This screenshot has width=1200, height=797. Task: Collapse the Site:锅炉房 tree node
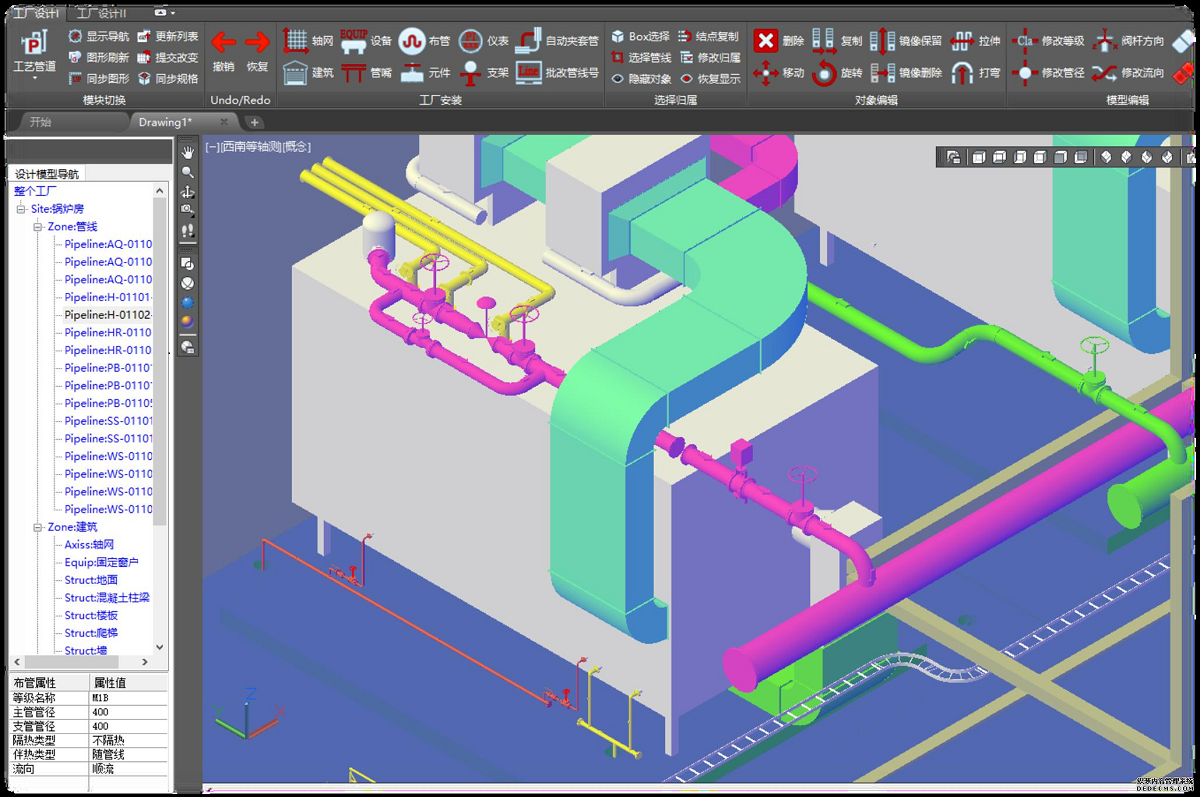click(x=21, y=209)
